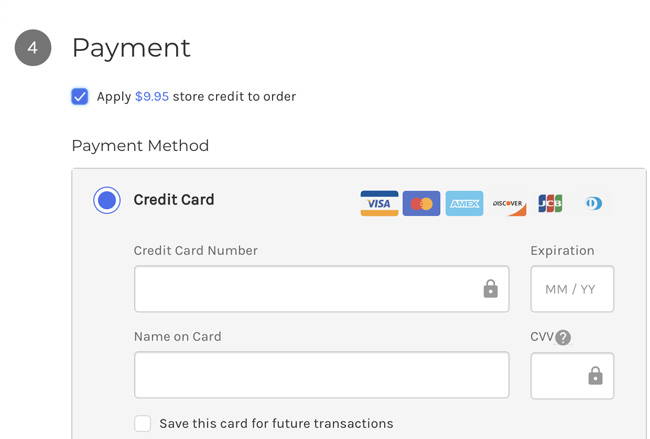Focus the Credit Card Number field
The image size is (650, 439).
(322, 289)
